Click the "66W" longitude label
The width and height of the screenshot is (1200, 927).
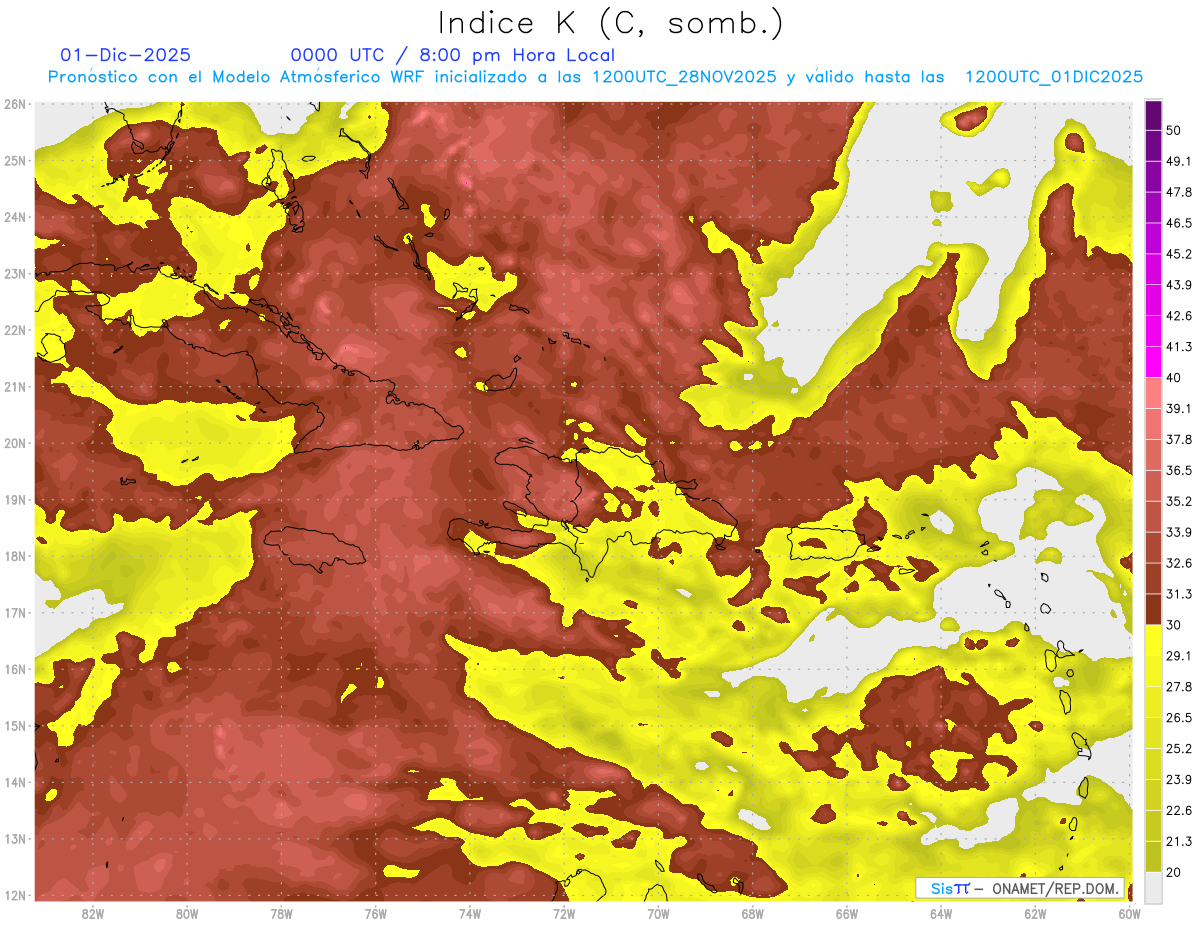[x=846, y=913]
